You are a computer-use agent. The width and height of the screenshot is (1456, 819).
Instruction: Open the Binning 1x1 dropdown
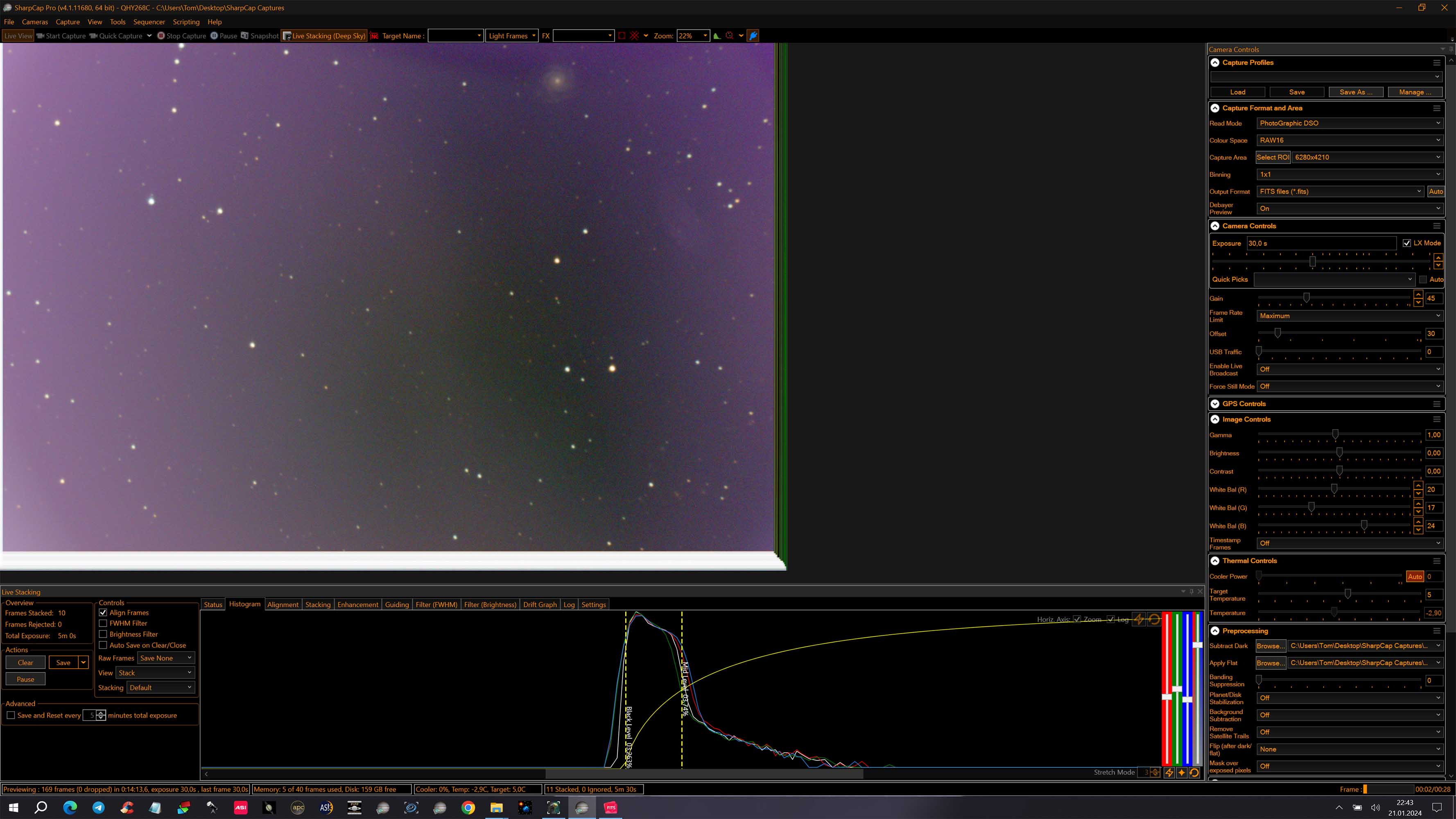1350,175
